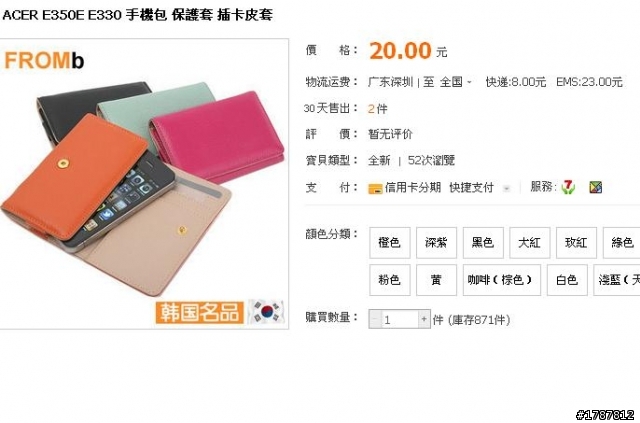Pick the 粉色 color option

(389, 280)
